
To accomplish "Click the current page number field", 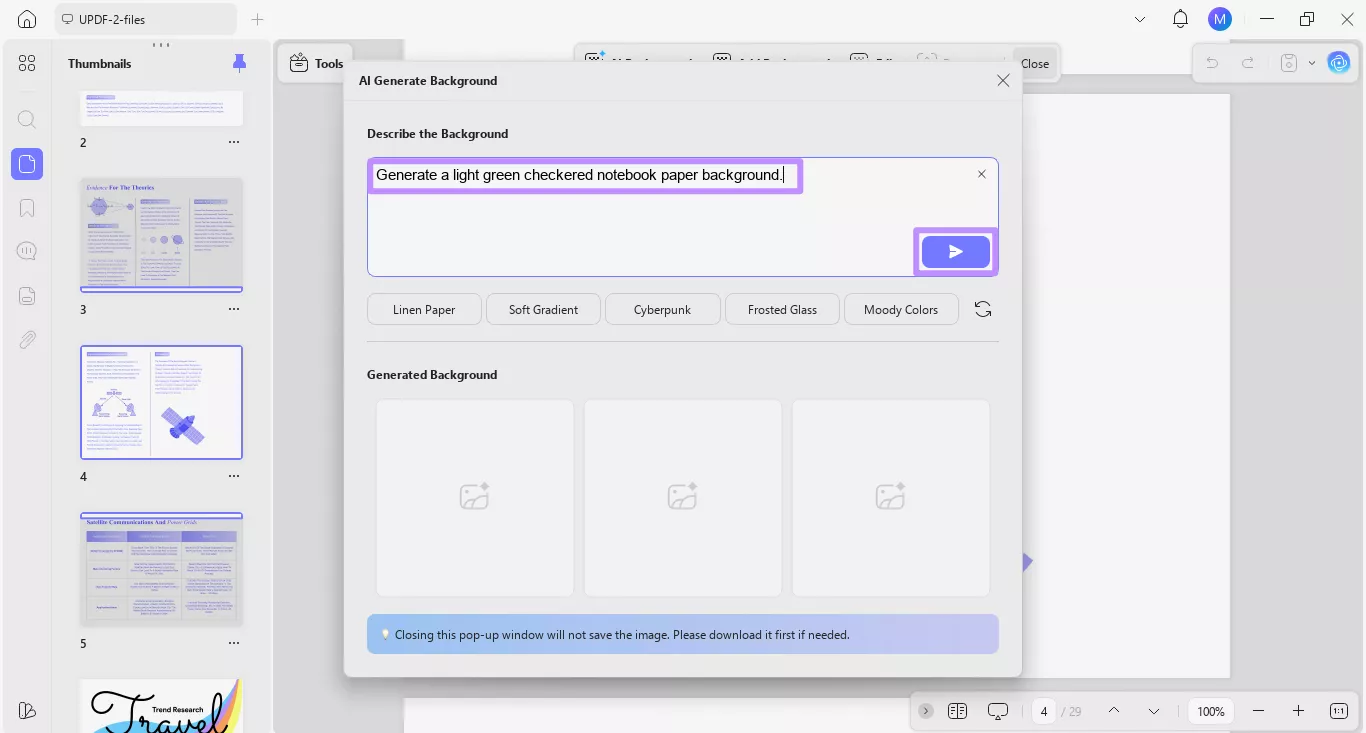I will tap(1044, 711).
